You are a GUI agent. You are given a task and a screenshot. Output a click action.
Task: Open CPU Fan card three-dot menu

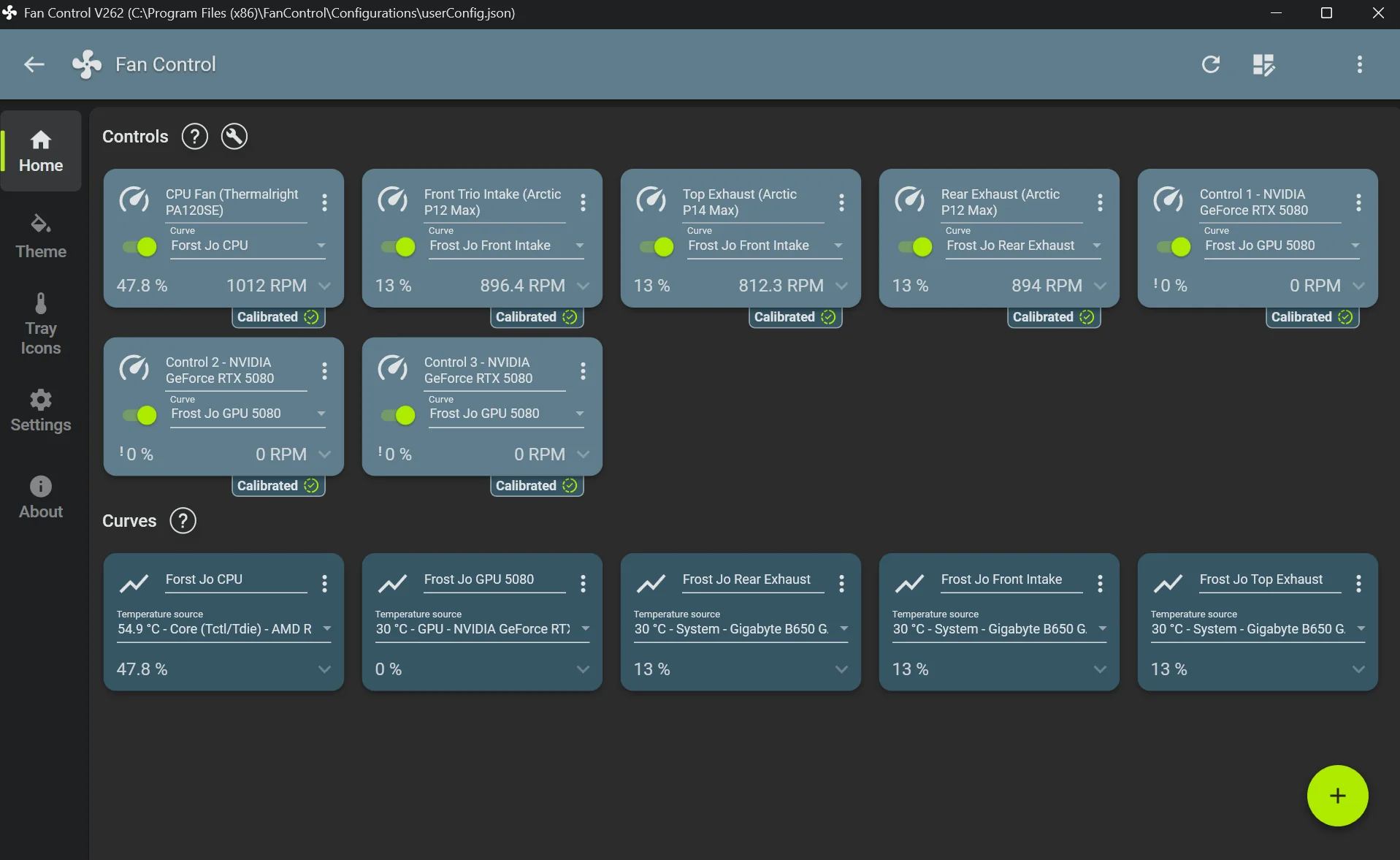pyautogui.click(x=324, y=202)
